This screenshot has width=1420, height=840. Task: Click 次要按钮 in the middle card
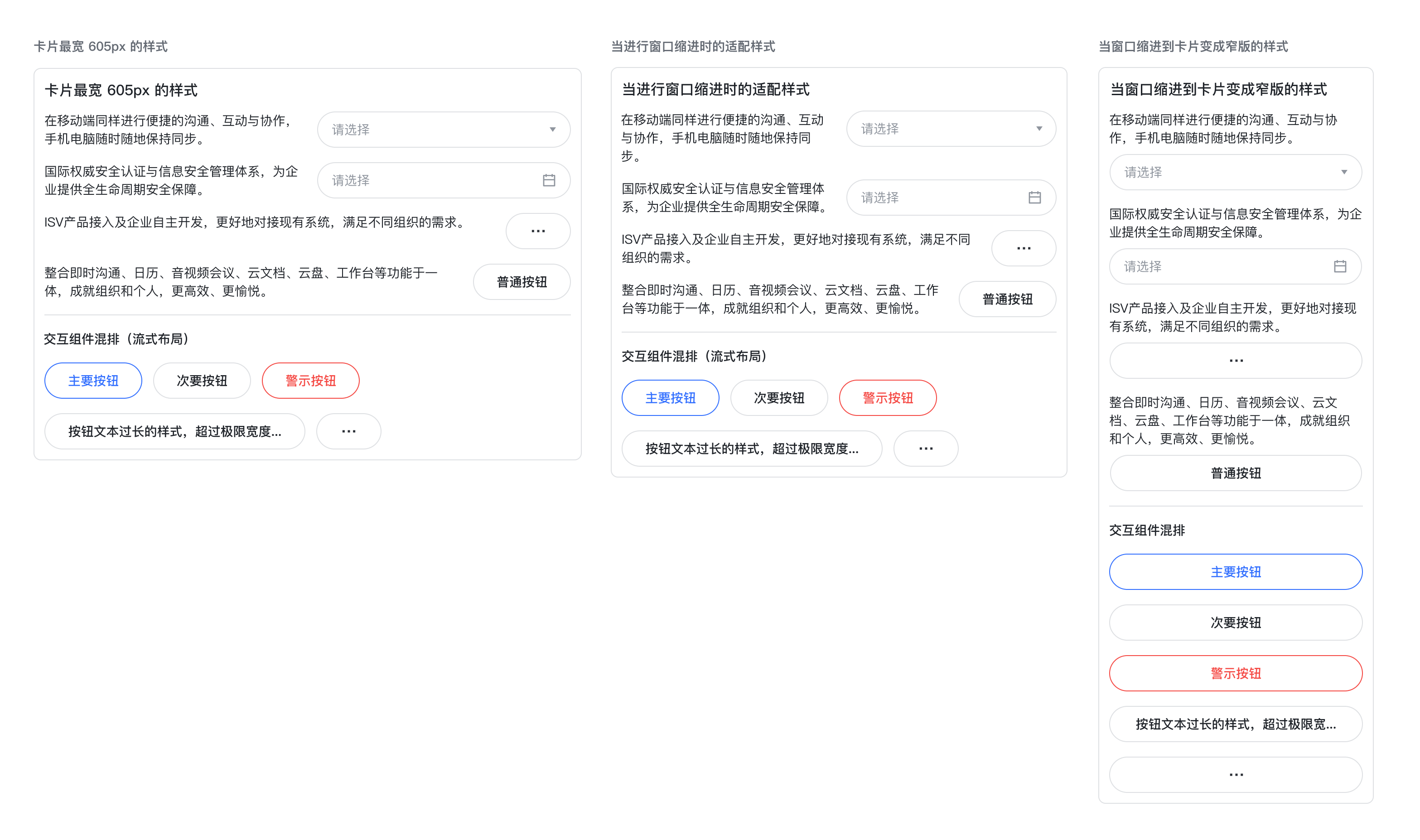(x=779, y=398)
